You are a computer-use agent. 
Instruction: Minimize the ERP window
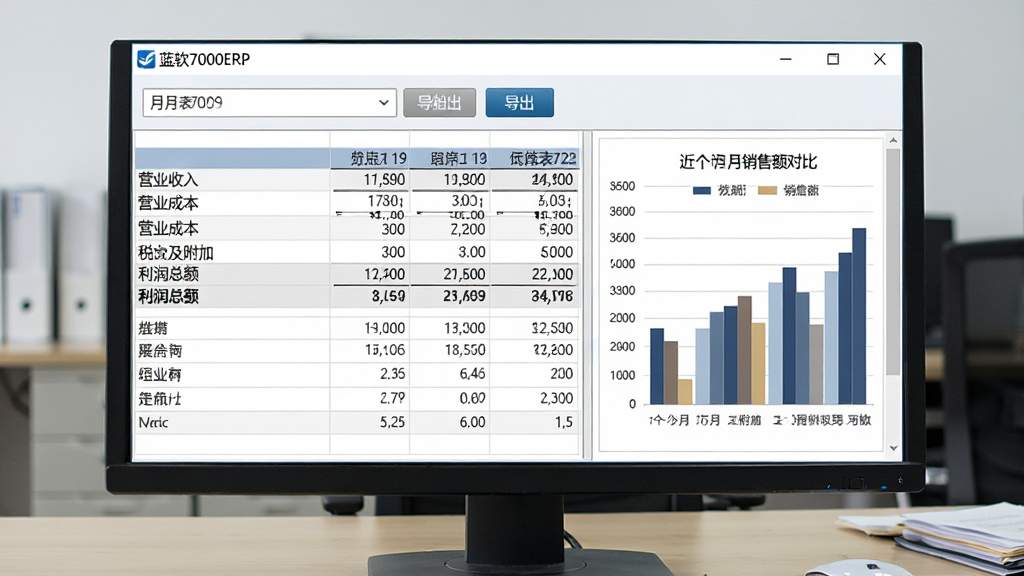click(786, 59)
